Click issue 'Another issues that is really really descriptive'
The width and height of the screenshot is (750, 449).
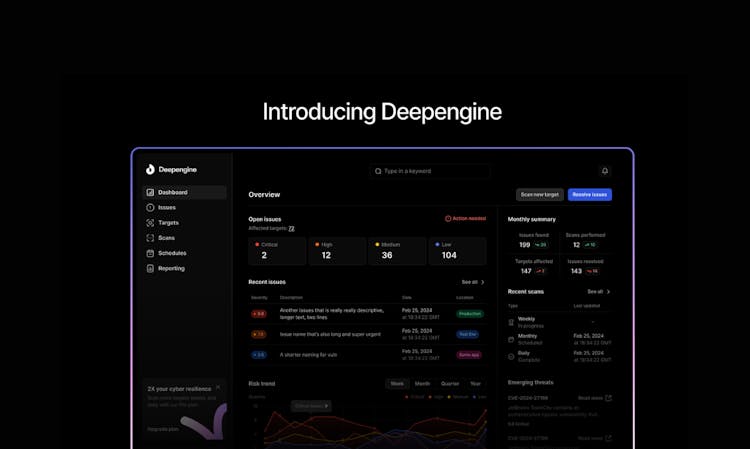(x=332, y=314)
